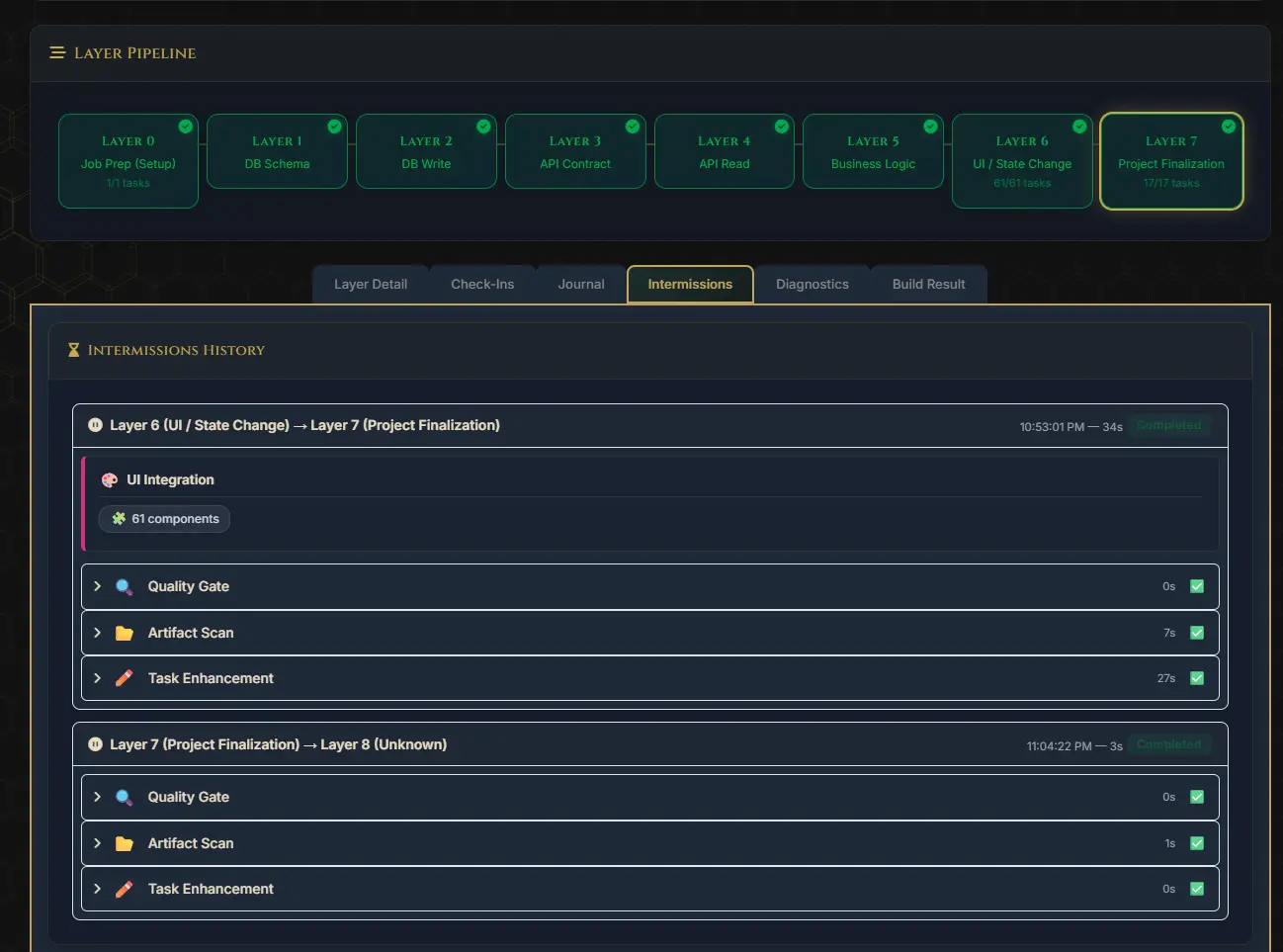Click the 27s duration value
The width and height of the screenshot is (1283, 952).
1166,678
